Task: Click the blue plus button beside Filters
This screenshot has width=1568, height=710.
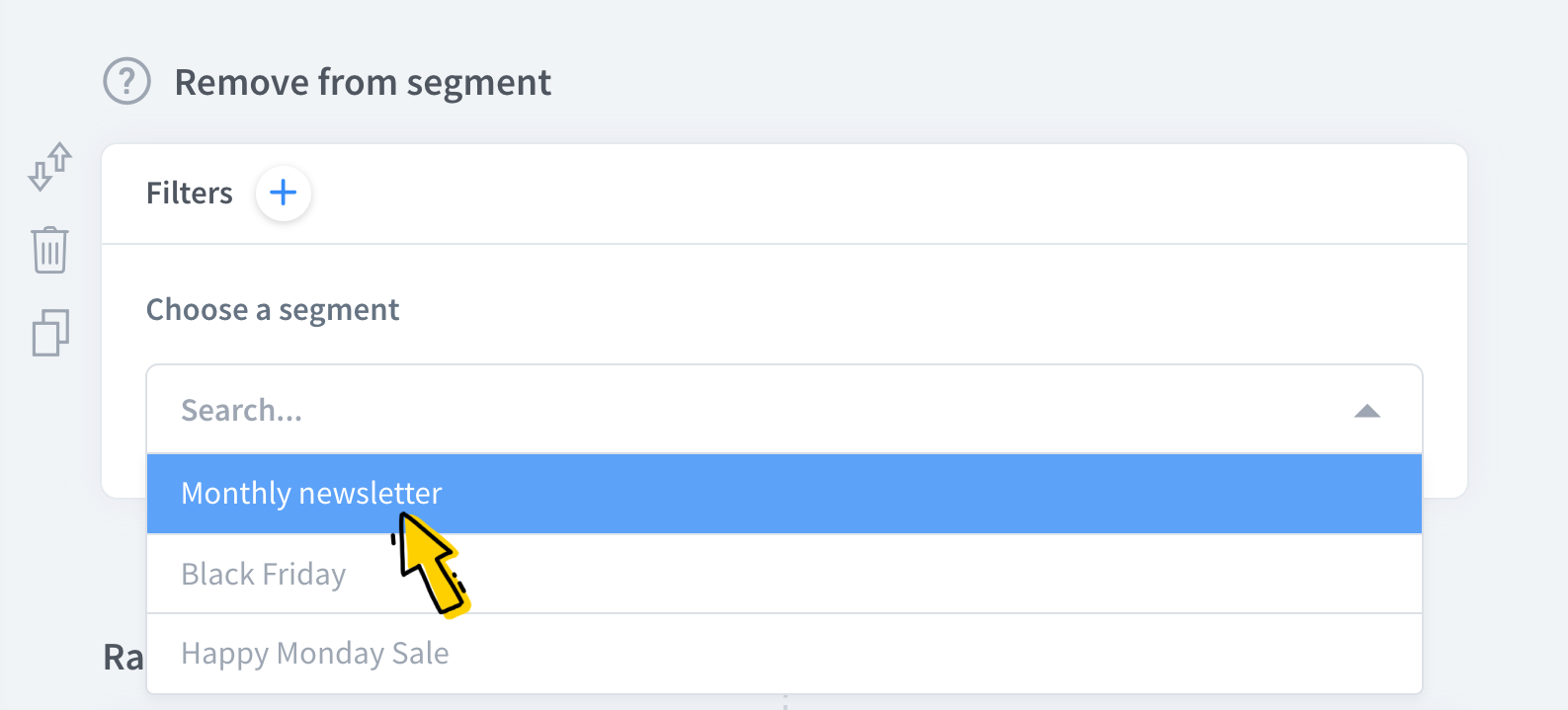Action: click(284, 194)
